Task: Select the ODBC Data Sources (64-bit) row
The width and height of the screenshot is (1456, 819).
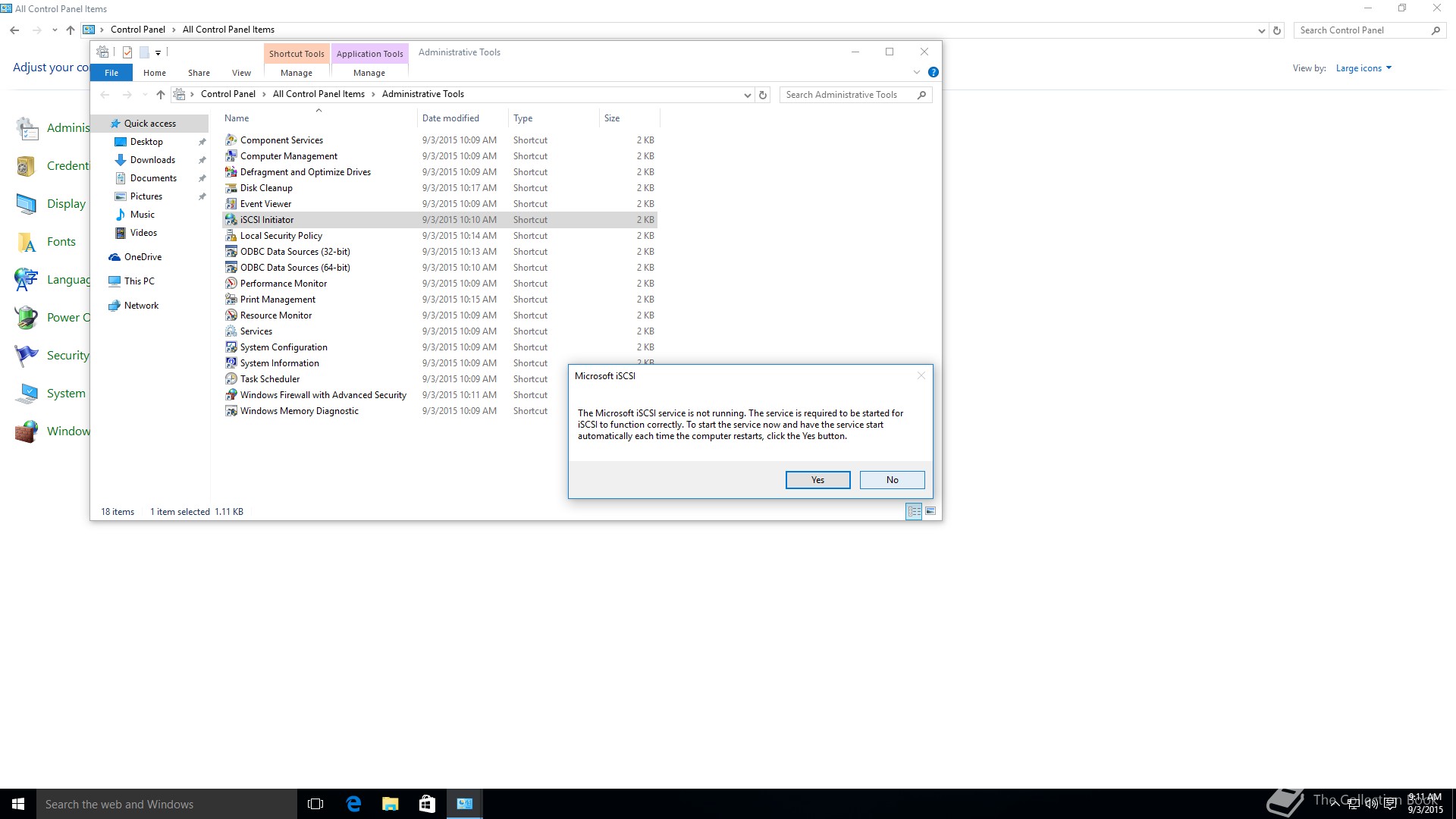Action: (x=440, y=268)
